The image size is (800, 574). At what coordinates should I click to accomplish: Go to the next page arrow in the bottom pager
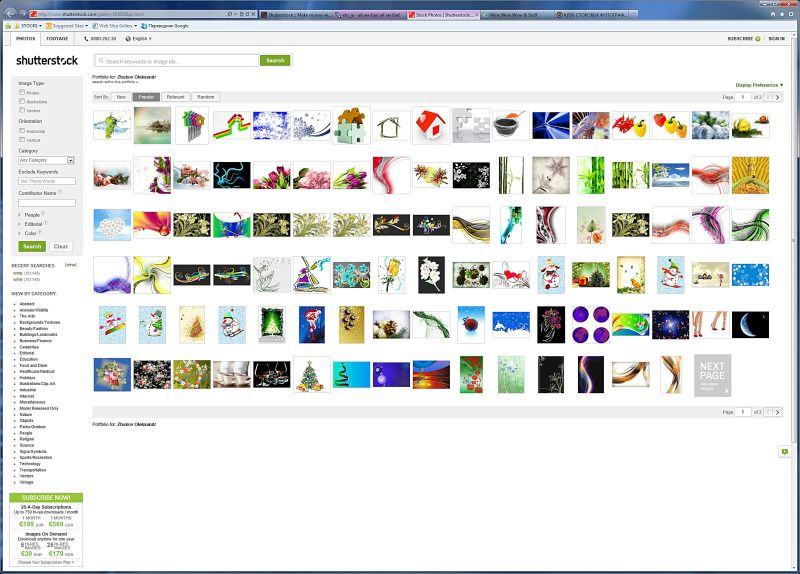coord(778,412)
